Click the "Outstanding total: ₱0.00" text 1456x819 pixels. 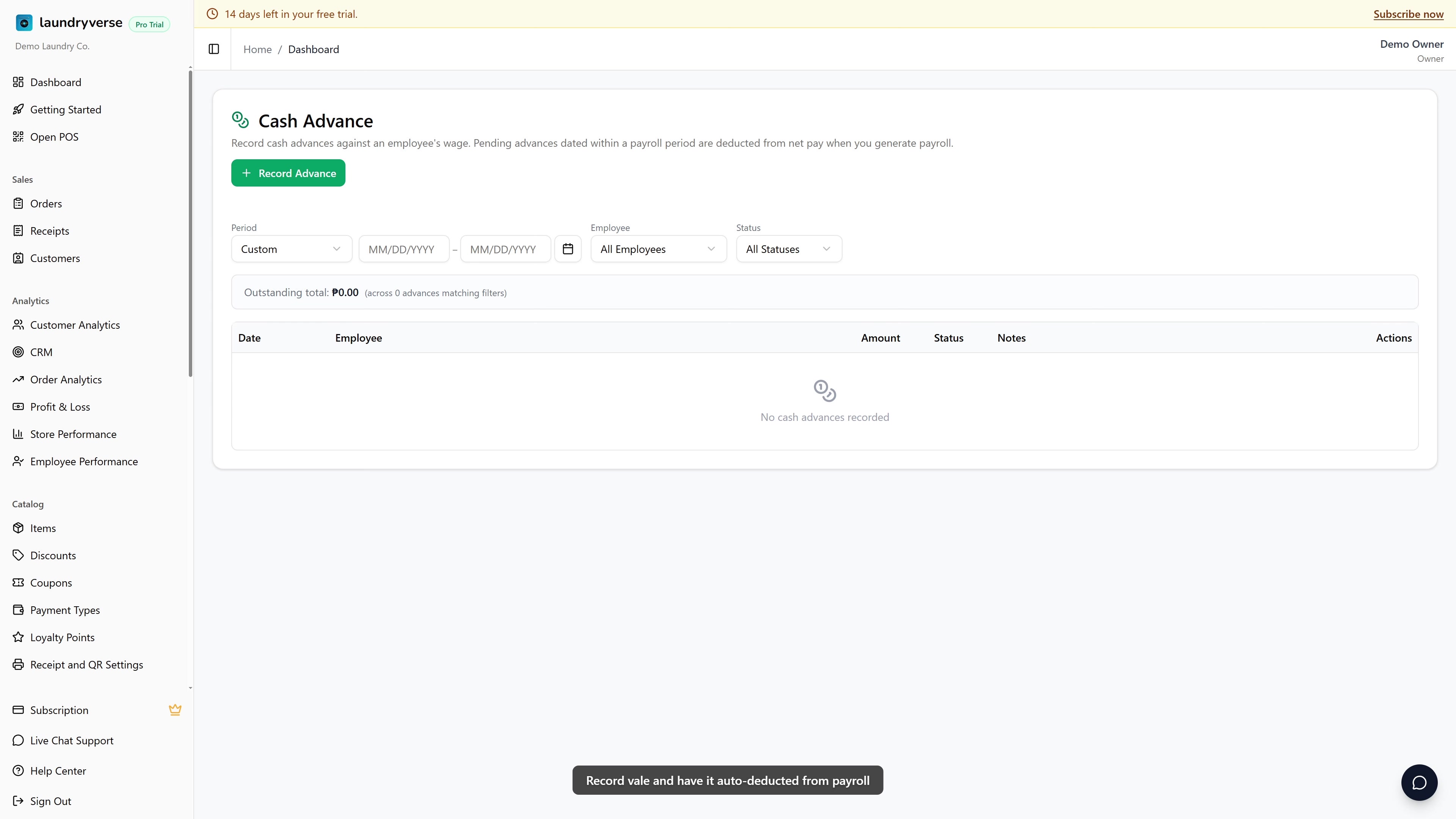coord(301,292)
